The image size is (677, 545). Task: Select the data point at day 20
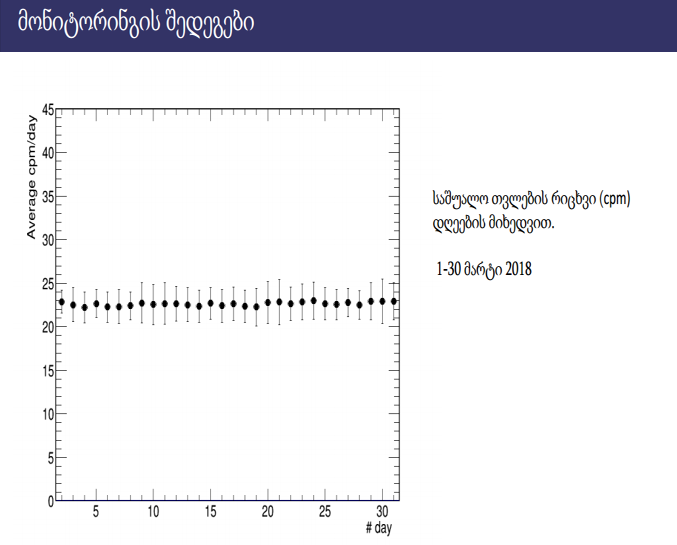(x=268, y=303)
